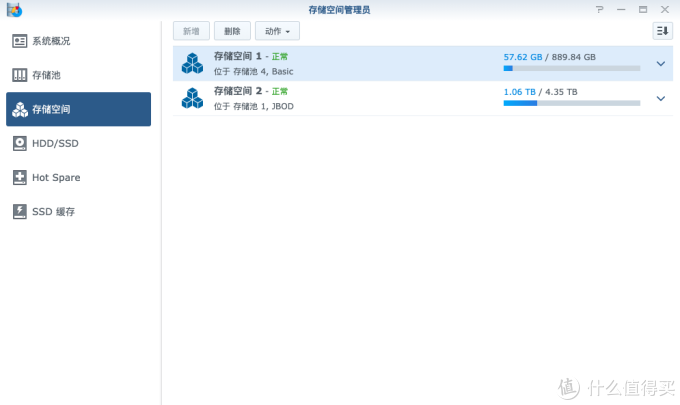Select the 存储空间 2 title text

pyautogui.click(x=238, y=91)
